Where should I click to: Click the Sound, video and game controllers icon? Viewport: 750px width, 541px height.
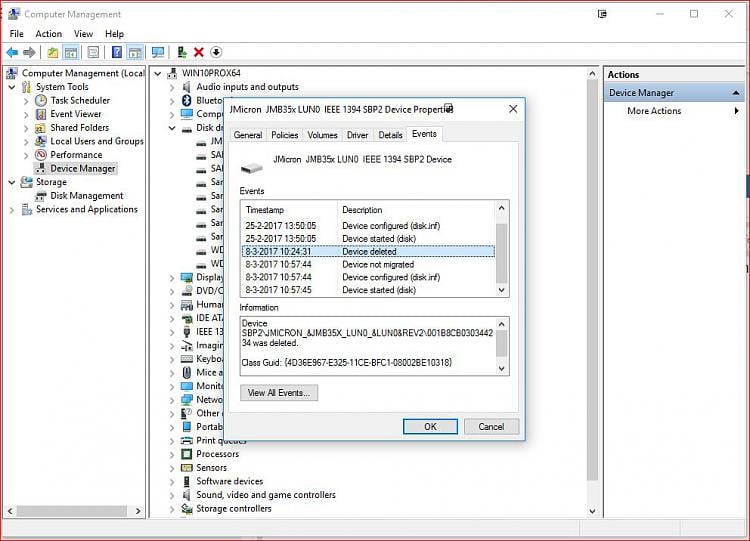tap(187, 495)
